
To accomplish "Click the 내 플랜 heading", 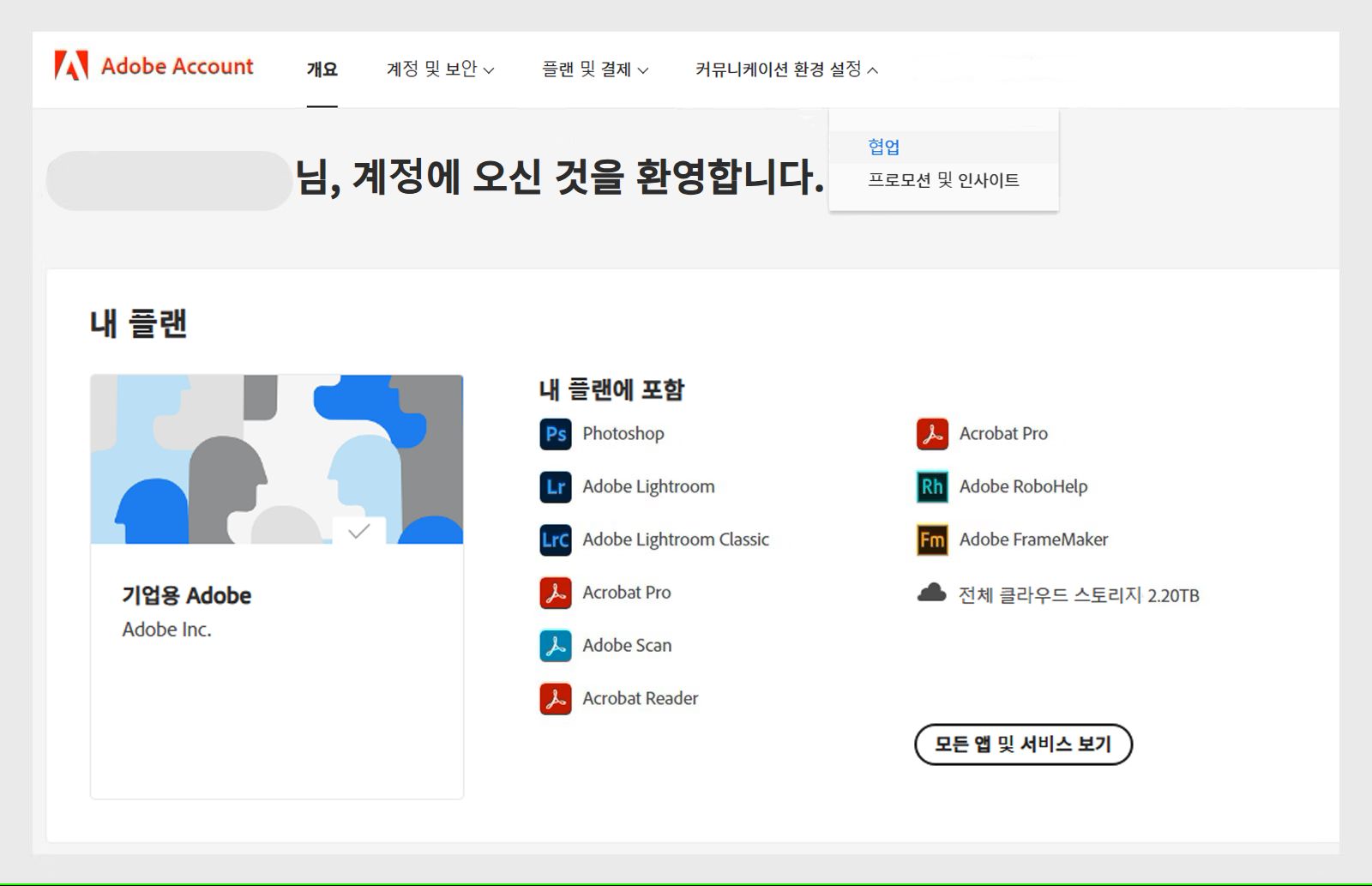I will (138, 323).
